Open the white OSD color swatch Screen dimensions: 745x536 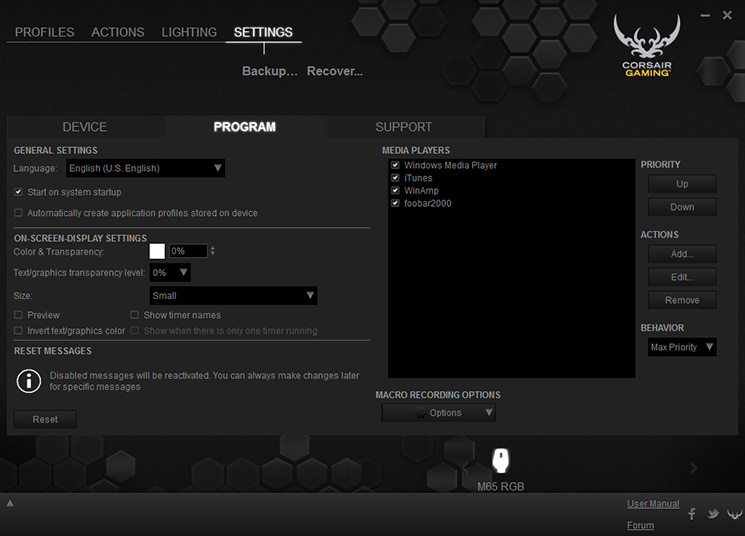(x=157, y=251)
